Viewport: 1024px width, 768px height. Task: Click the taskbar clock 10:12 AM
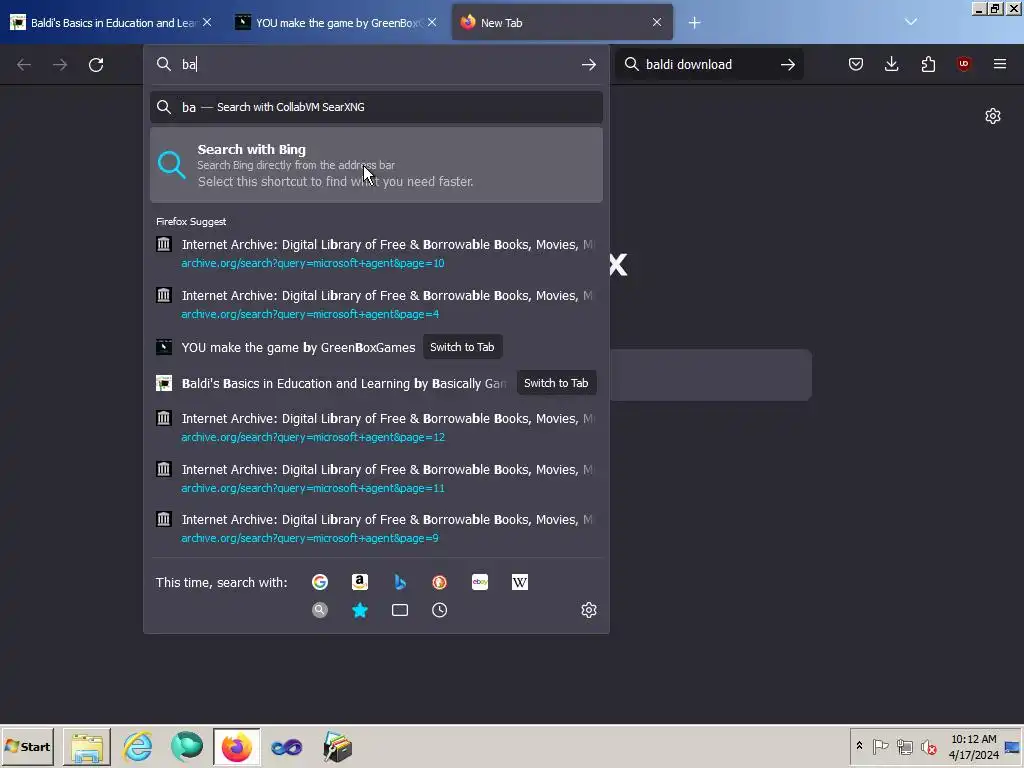(x=974, y=746)
